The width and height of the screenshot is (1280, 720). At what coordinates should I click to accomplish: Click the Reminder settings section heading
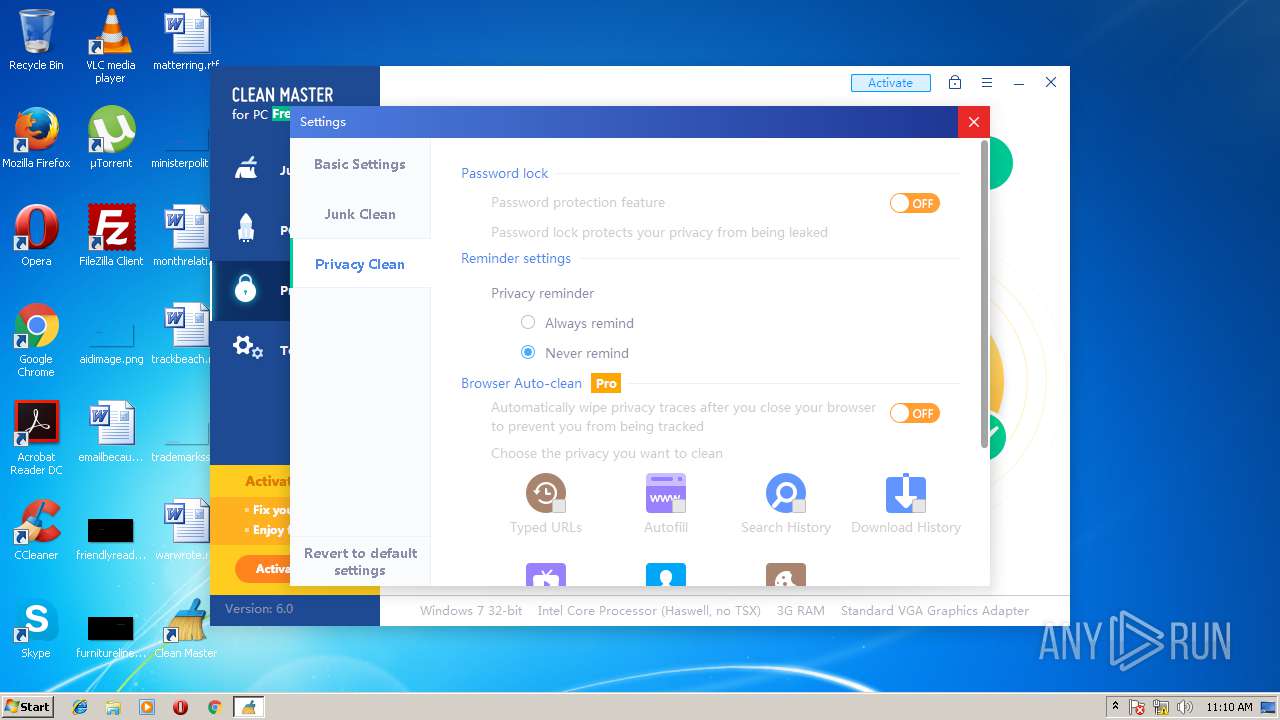click(x=516, y=258)
